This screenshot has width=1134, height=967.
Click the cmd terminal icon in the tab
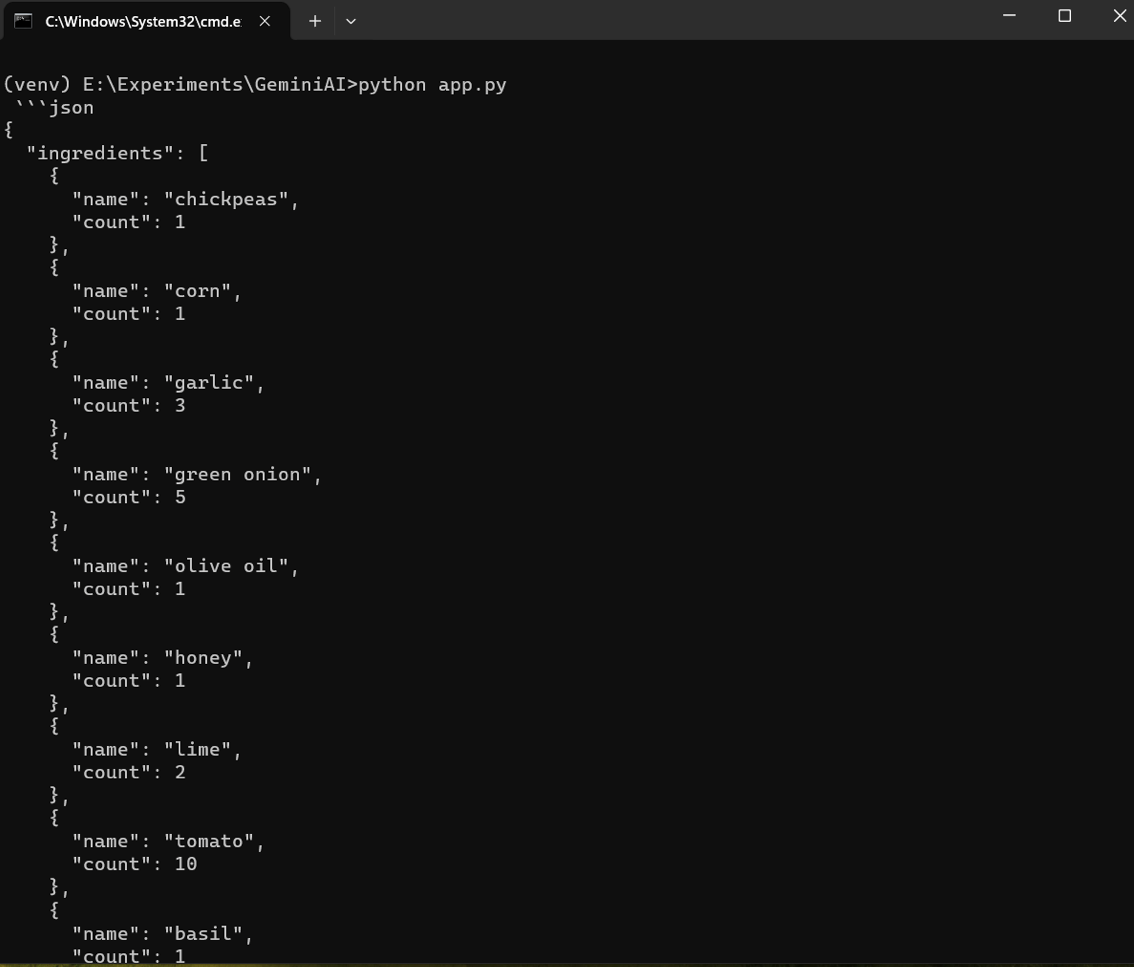pos(23,21)
